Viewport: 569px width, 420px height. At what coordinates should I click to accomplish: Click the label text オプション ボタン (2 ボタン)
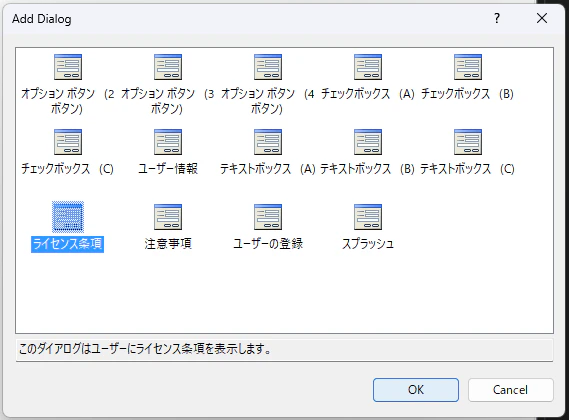point(67,101)
